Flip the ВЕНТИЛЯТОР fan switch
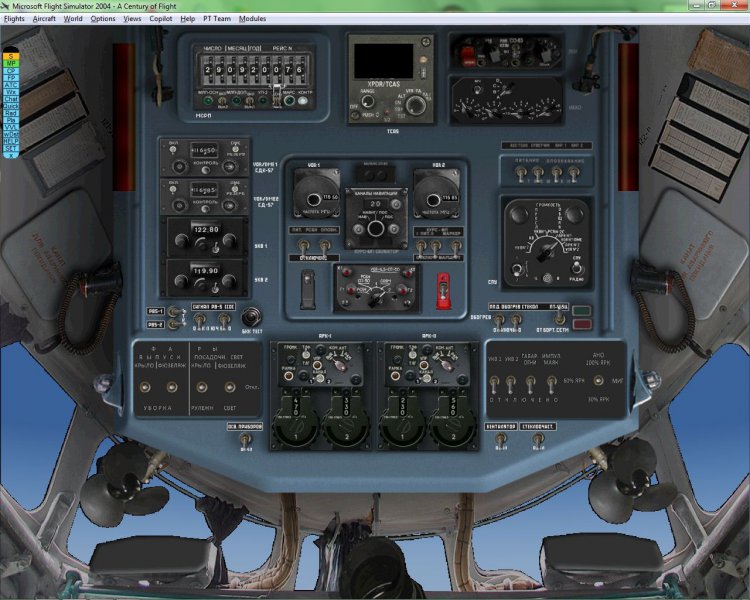The width and height of the screenshot is (750, 600). pyautogui.click(x=500, y=438)
